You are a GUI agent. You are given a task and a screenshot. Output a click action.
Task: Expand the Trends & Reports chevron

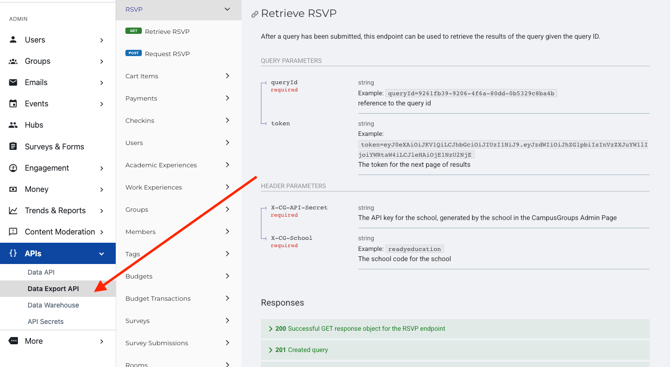[x=102, y=211]
